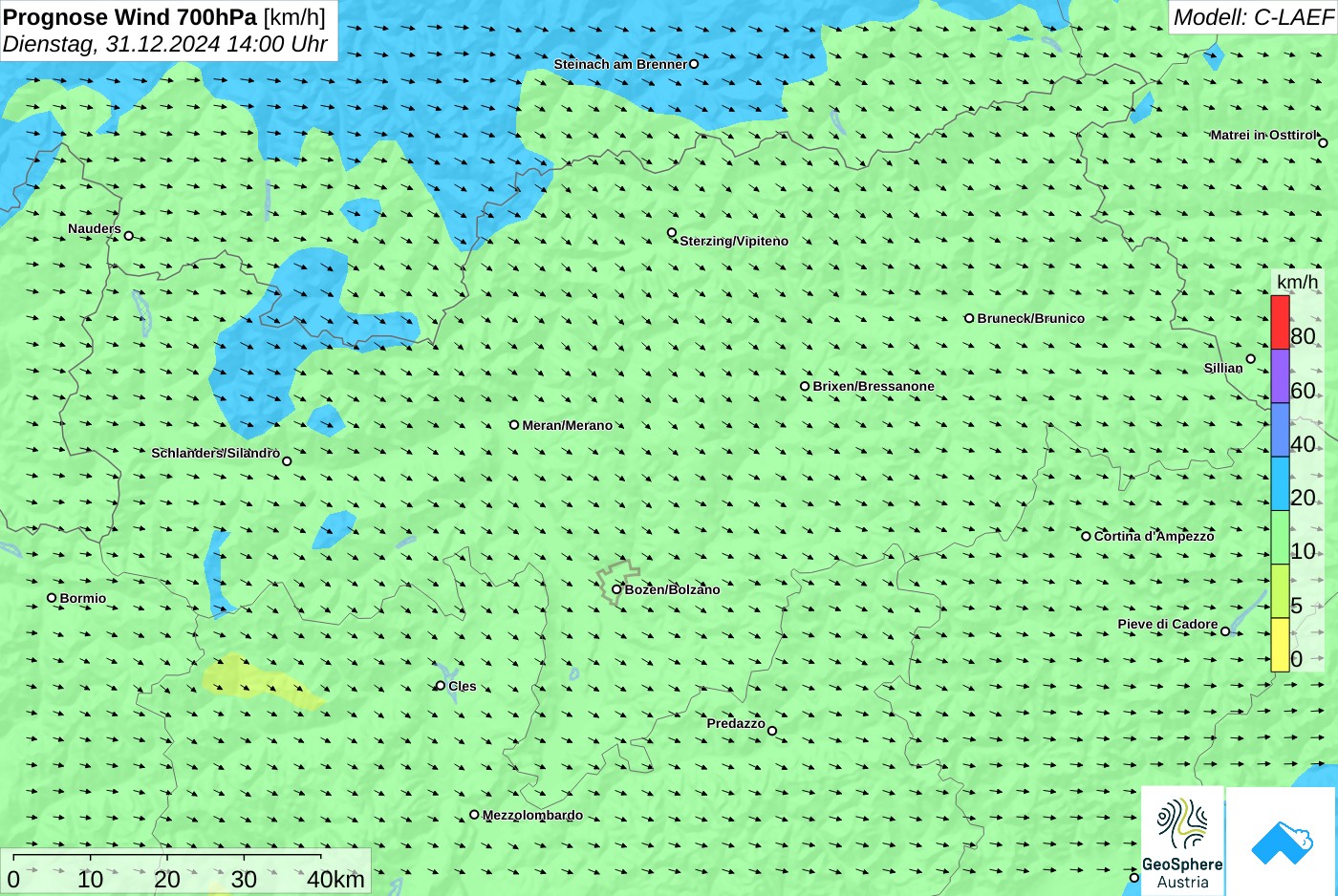Click the medium blue 40 km/h legend swatch
The height and width of the screenshot is (896, 1338).
point(1280,430)
